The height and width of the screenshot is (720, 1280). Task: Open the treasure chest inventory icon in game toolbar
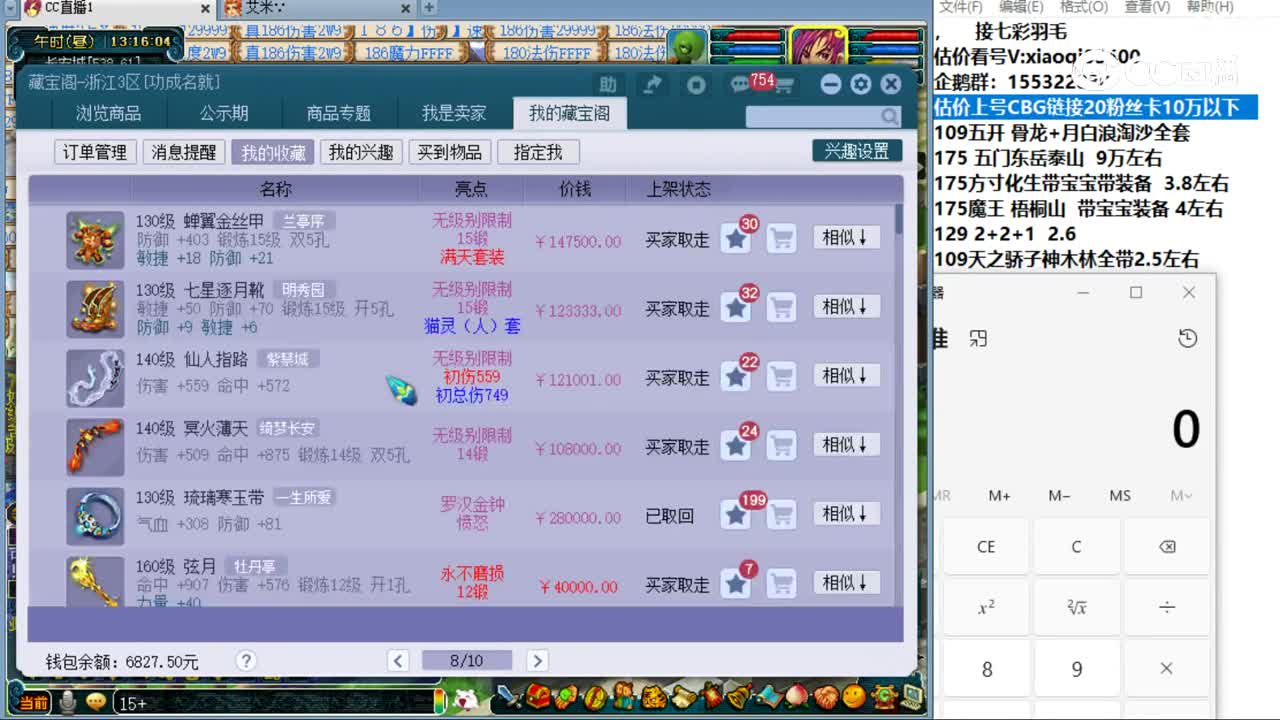point(536,700)
